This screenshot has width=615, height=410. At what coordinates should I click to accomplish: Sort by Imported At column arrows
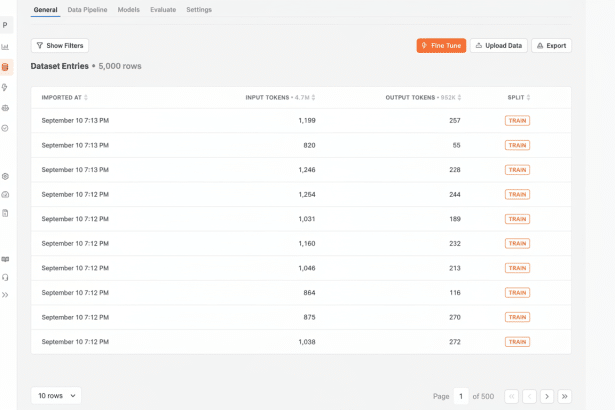coord(86,97)
